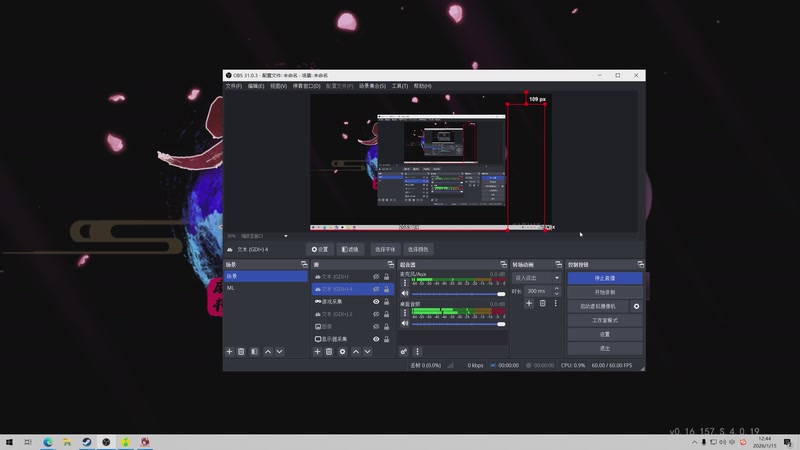Open virtual camera settings gear
This screenshot has height=450, width=800.
click(x=636, y=306)
